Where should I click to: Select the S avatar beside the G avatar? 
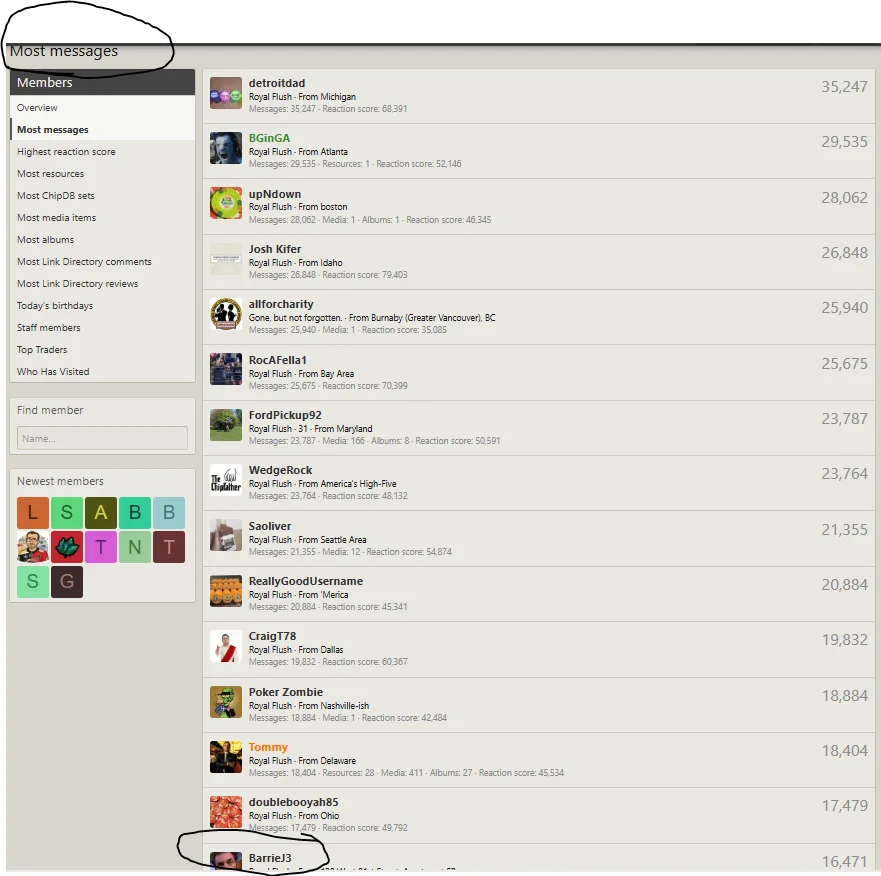tap(33, 582)
